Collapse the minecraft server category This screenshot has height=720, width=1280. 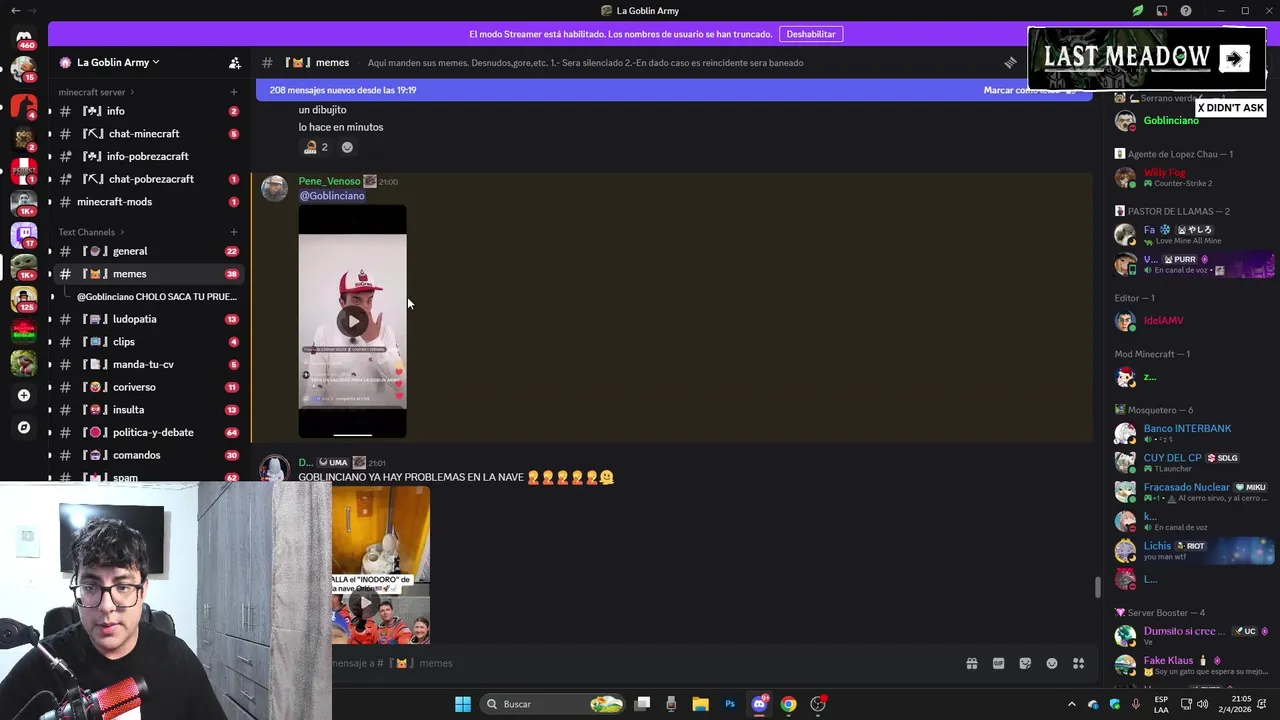(97, 92)
